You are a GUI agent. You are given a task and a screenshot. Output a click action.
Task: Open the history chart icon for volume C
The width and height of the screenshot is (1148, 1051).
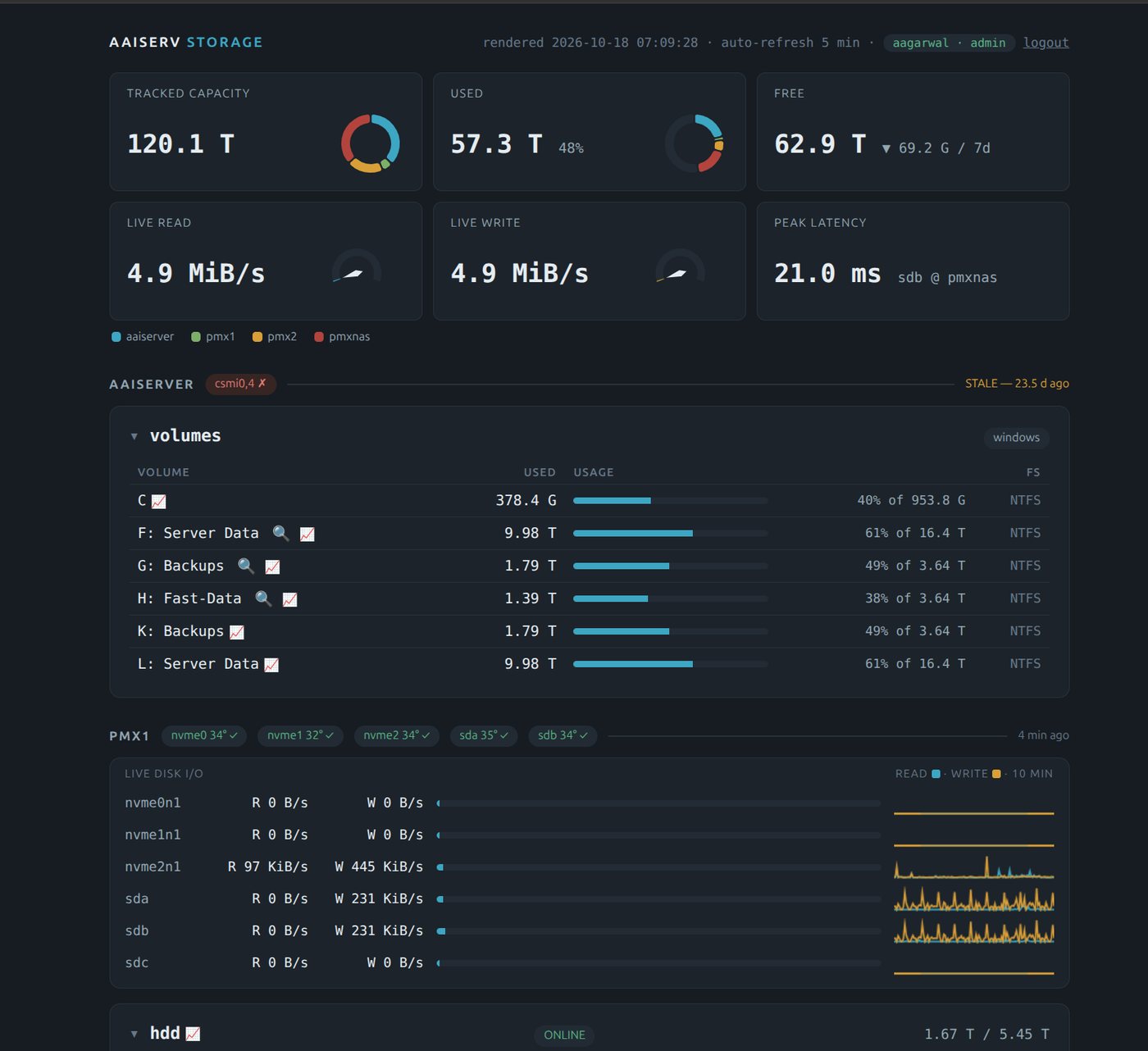(159, 501)
